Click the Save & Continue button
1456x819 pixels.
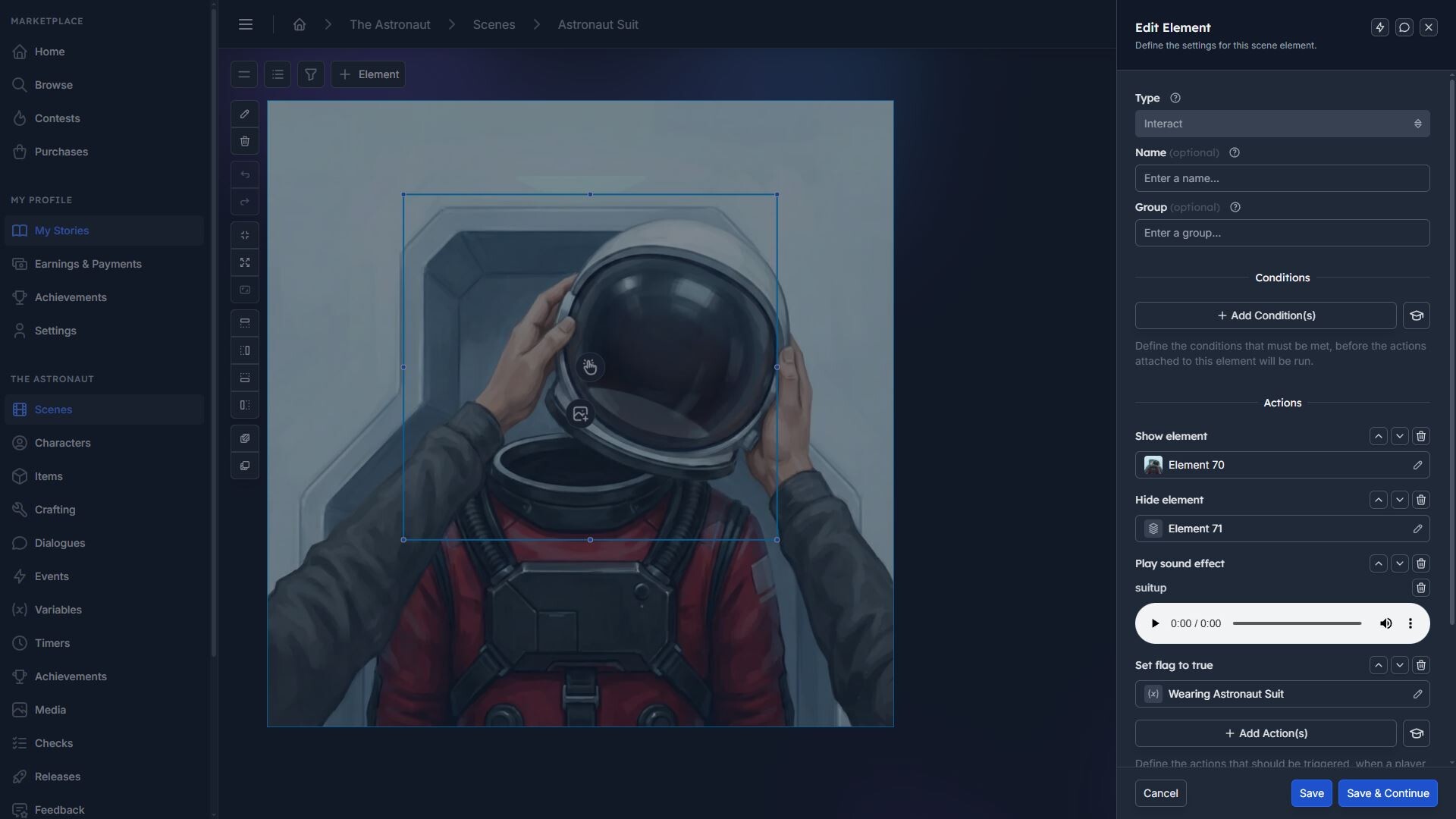click(x=1388, y=793)
